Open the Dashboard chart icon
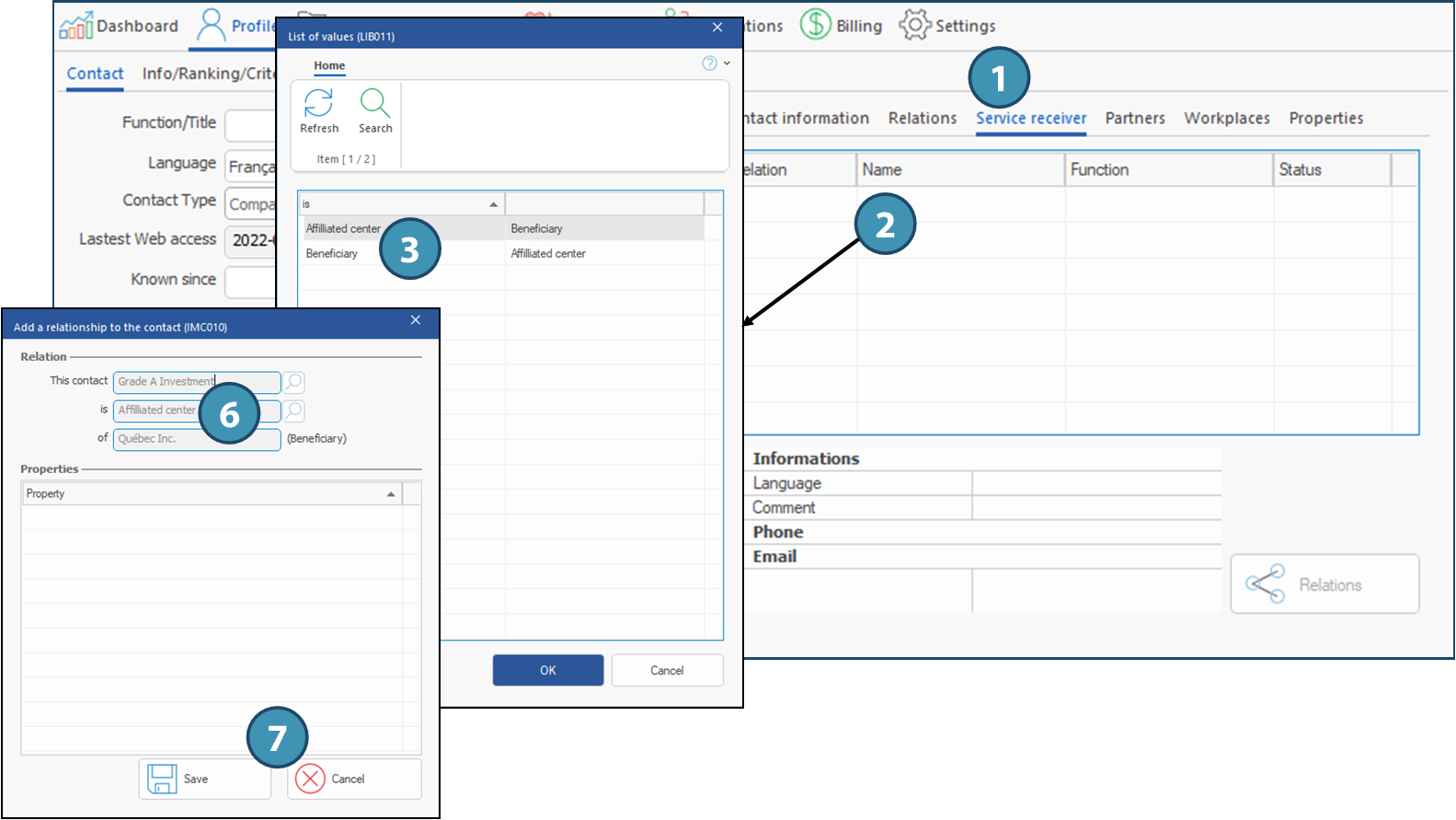 [76, 26]
